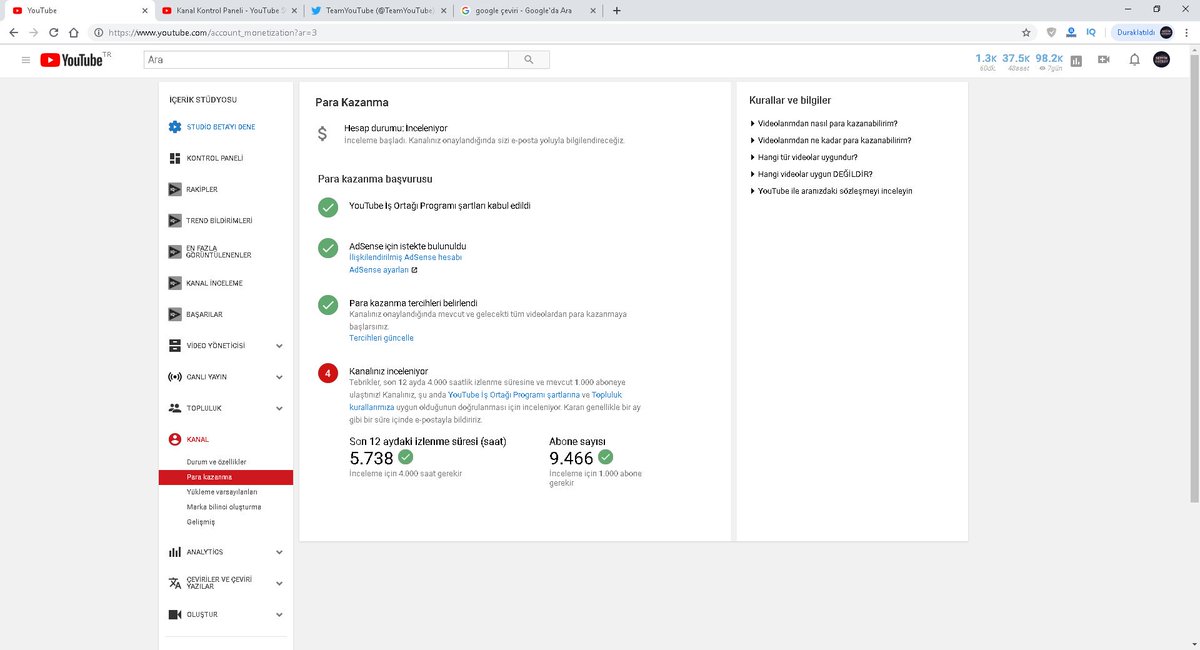Image resolution: width=1200 pixels, height=650 pixels.
Task: Switch to the TeamYouTube Twitter tab
Action: pyautogui.click(x=377, y=10)
